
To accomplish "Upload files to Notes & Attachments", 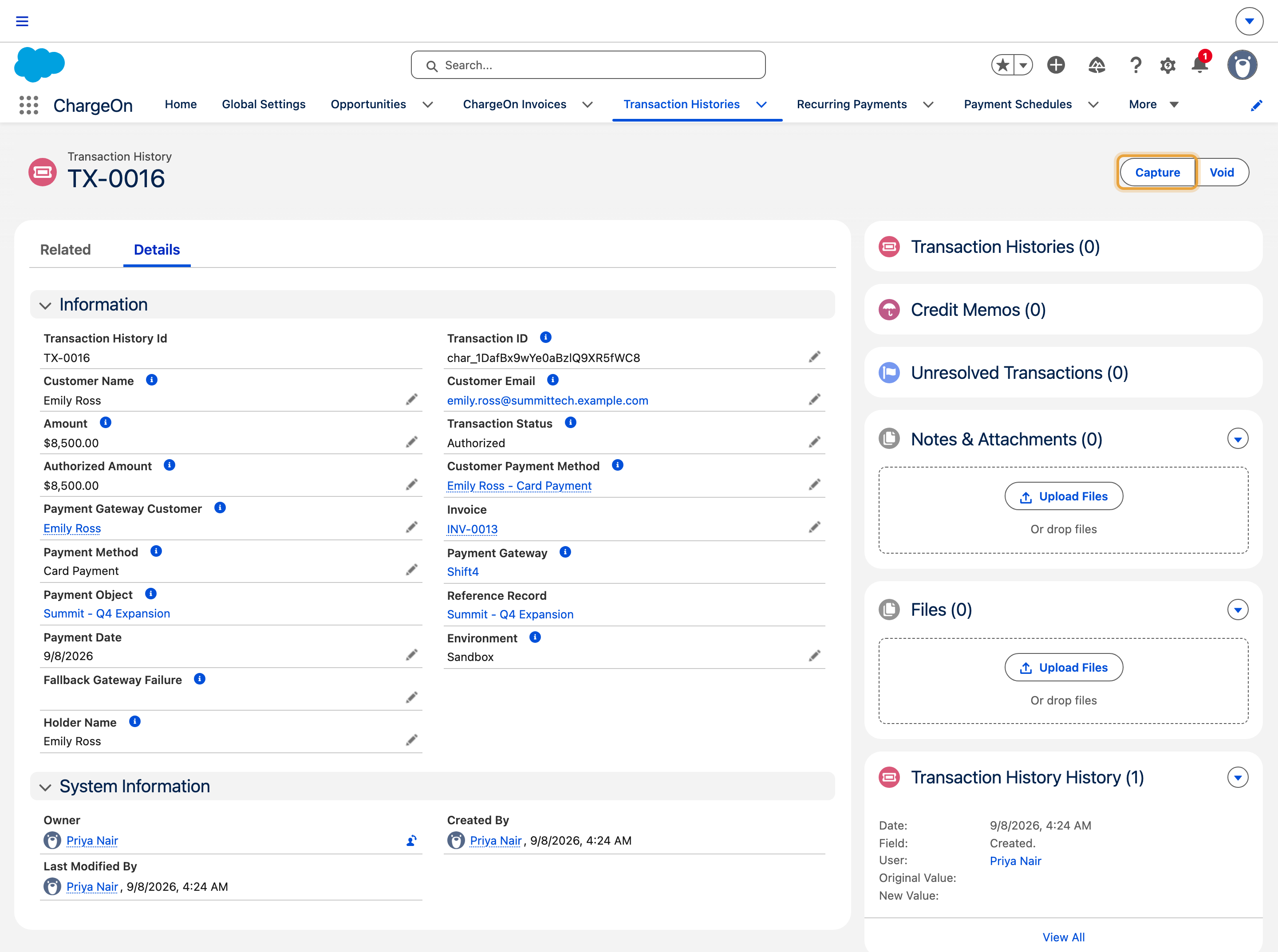I will 1064,496.
